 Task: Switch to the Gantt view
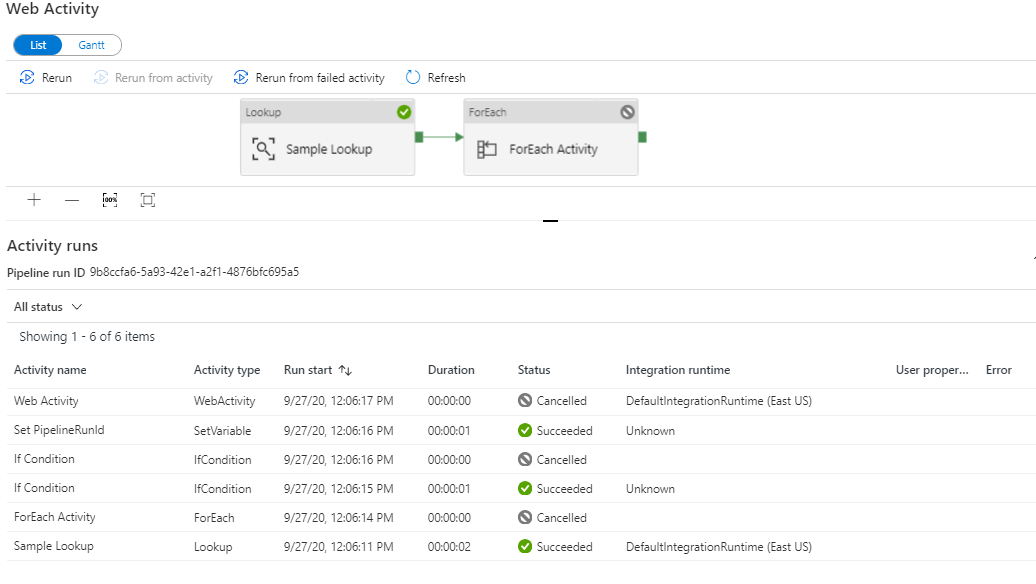point(91,44)
